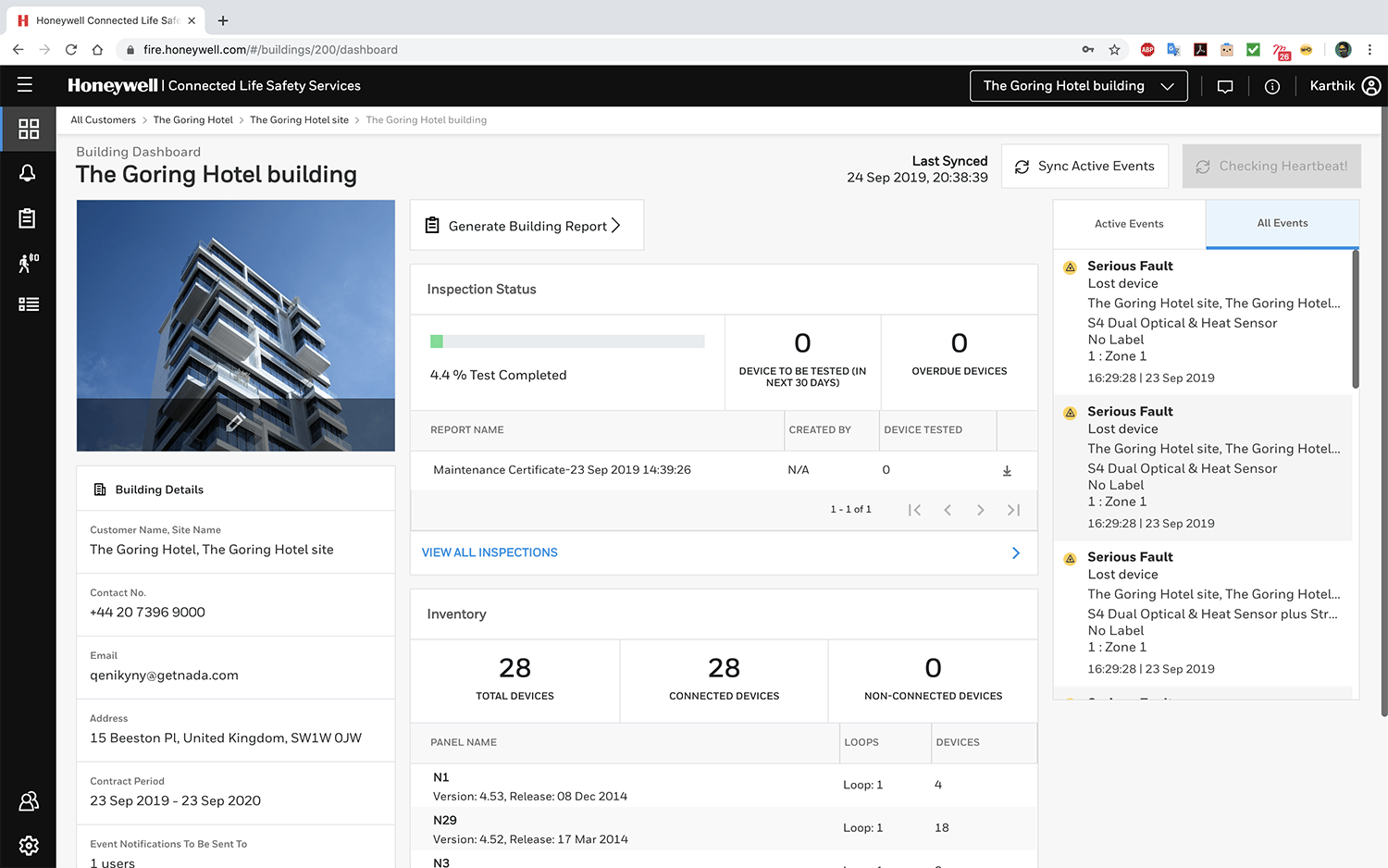Open settings gear in sidebar
The width and height of the screenshot is (1388, 868).
pos(29,846)
